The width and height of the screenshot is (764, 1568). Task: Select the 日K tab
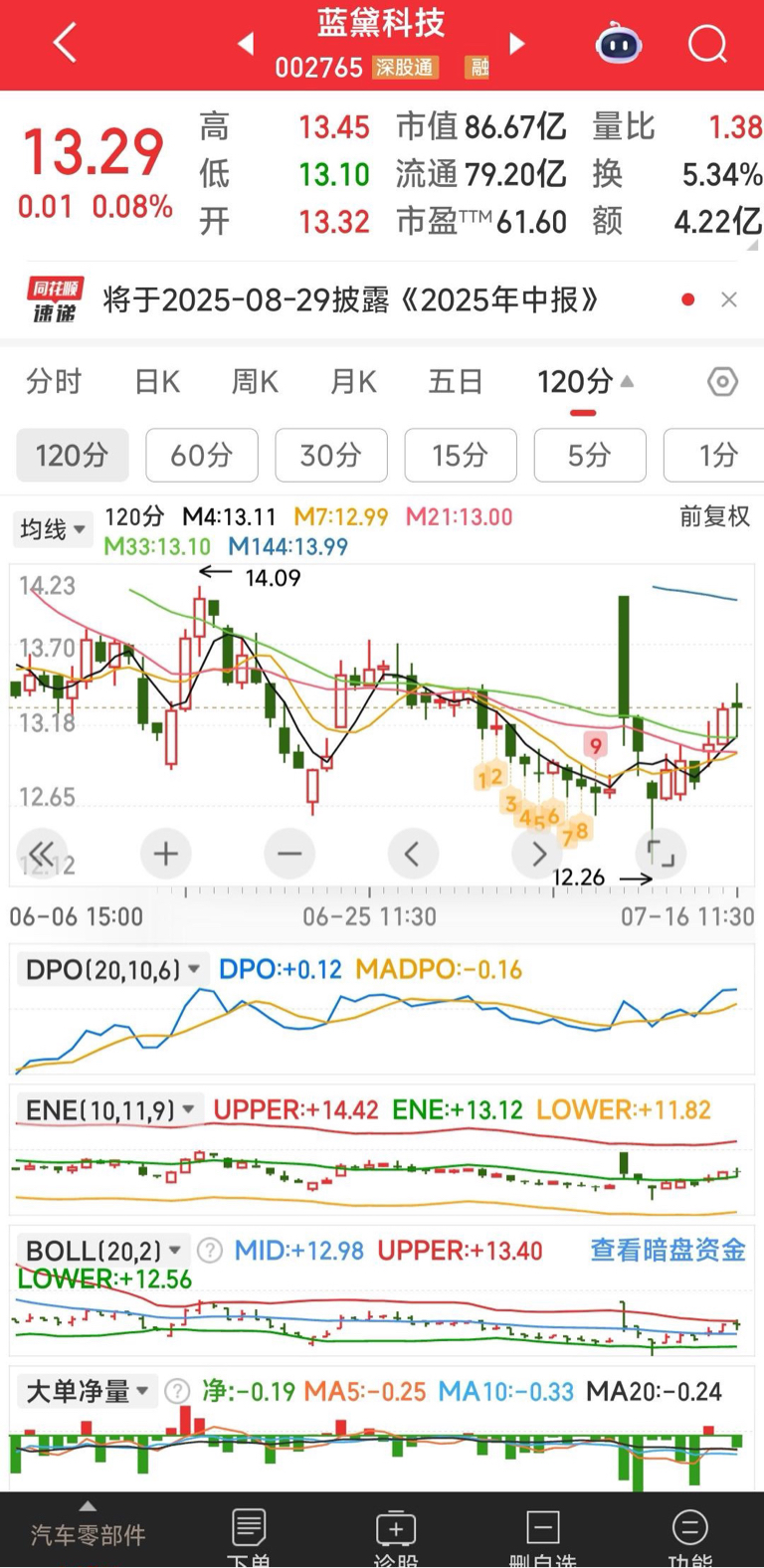point(157,382)
